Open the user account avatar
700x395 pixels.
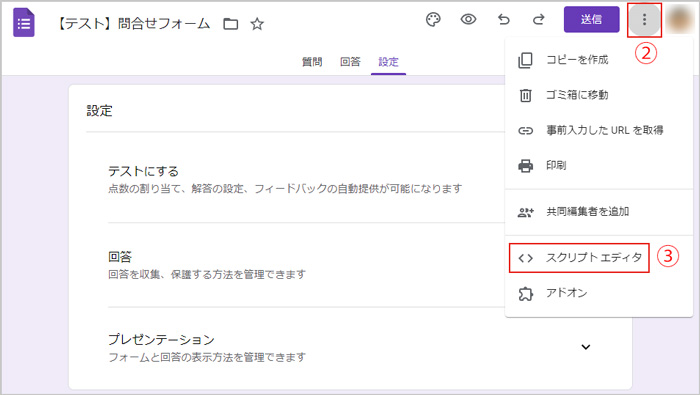pos(679,20)
